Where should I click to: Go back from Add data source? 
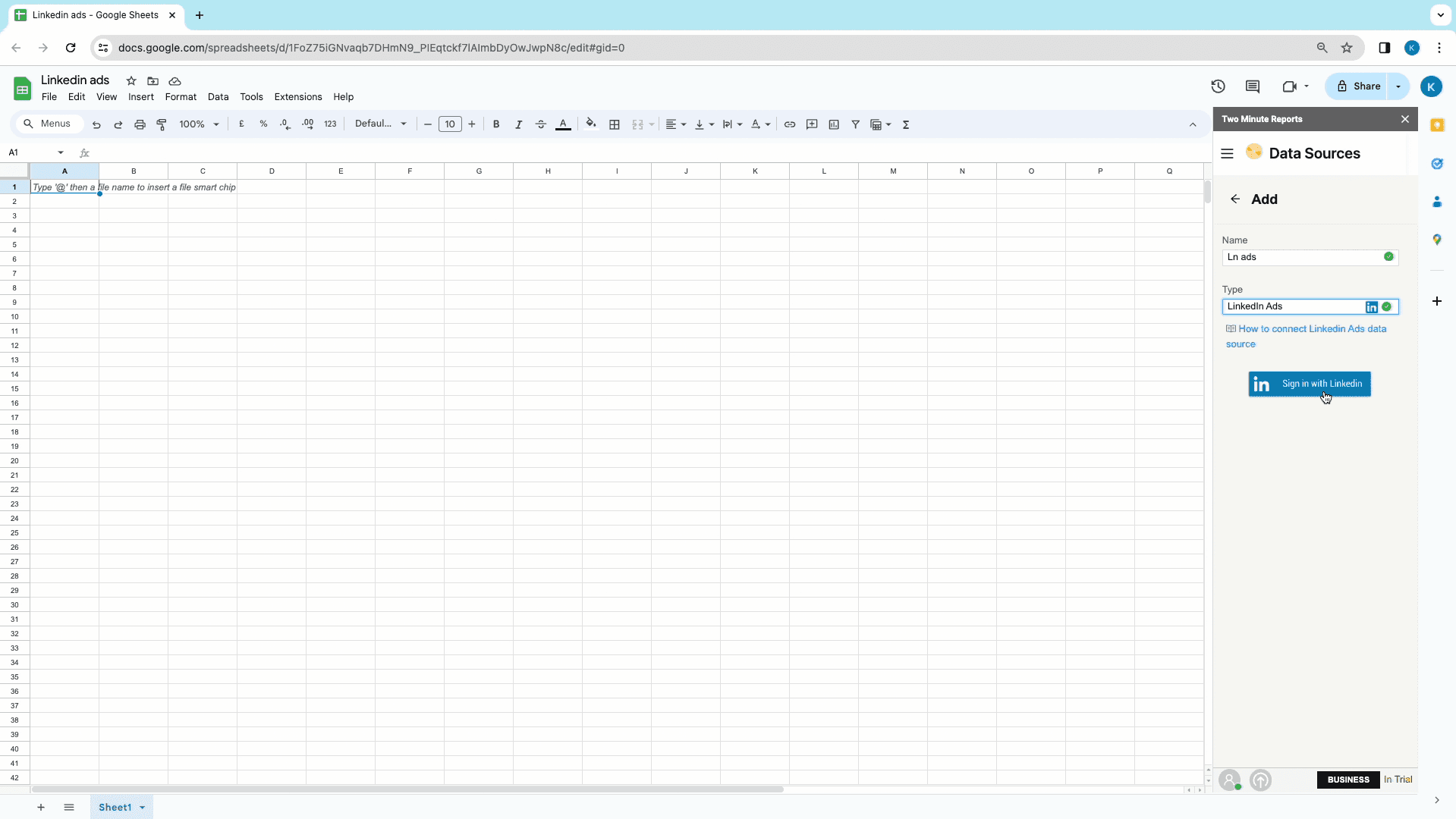pyautogui.click(x=1235, y=199)
